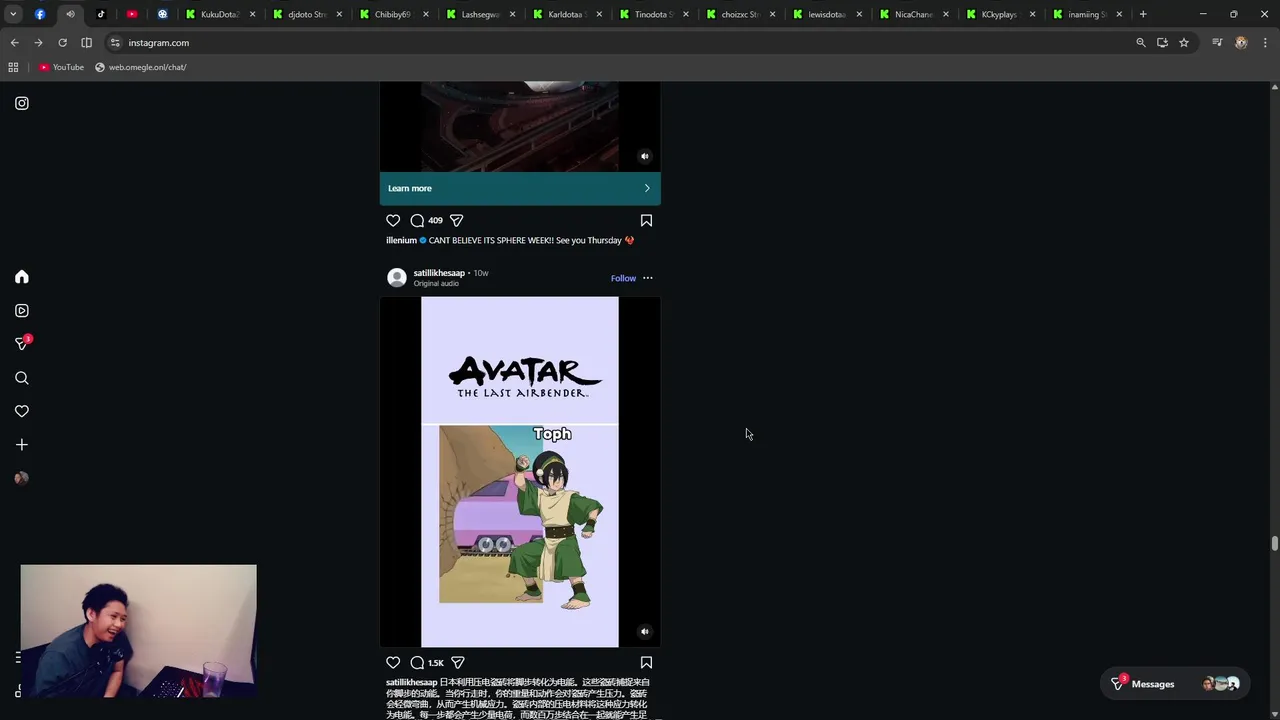Like the illenium post
The height and width of the screenshot is (720, 1280).
[393, 220]
